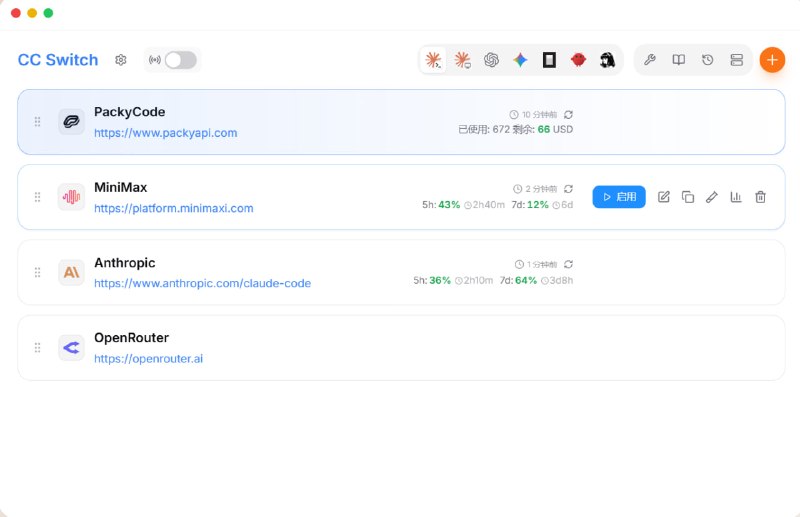
Task: Enable the MiniMax provider with 启用
Action: click(619, 196)
